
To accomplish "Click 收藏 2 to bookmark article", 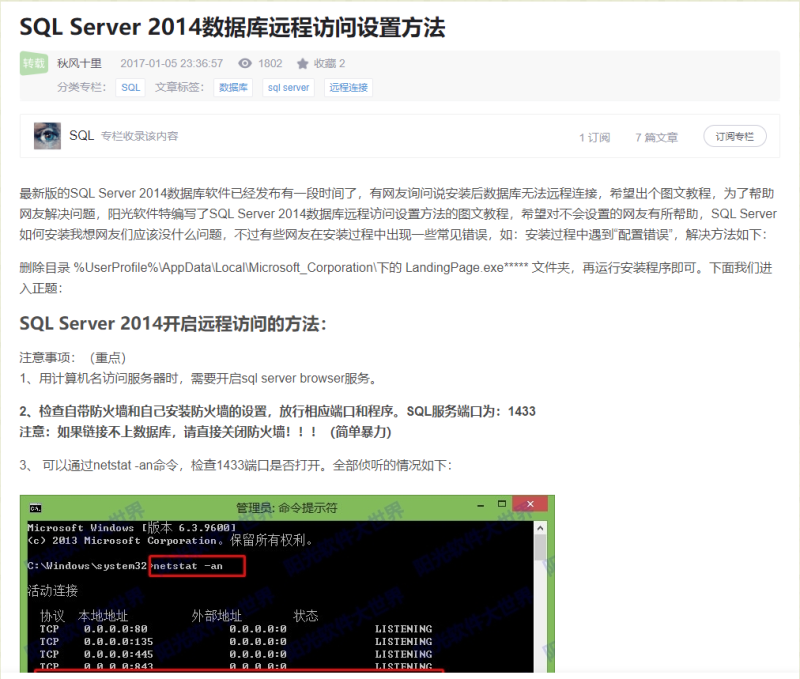I will click(x=330, y=63).
